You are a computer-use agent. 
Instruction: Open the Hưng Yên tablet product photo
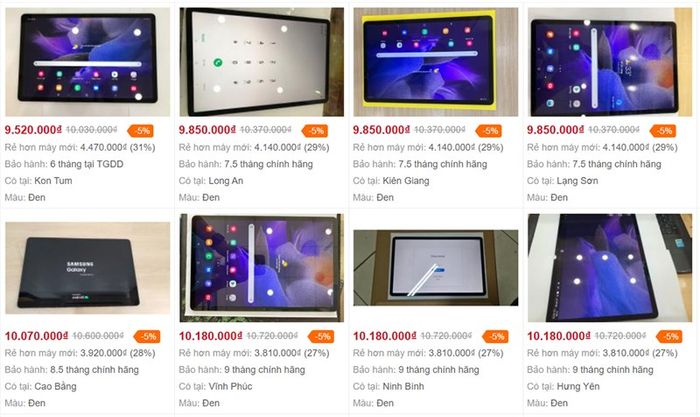click(610, 268)
